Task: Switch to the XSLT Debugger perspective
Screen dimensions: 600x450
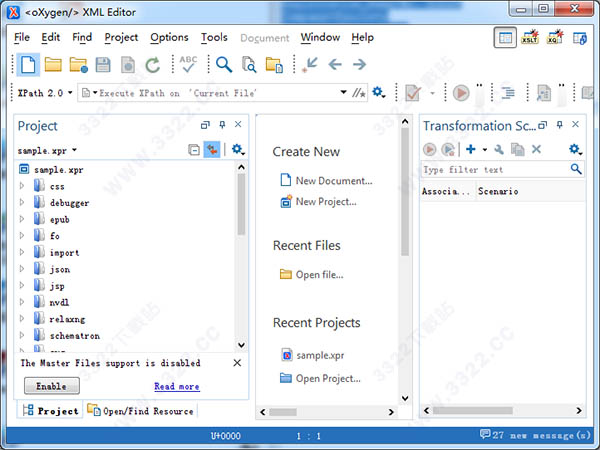Action: pyautogui.click(x=530, y=37)
